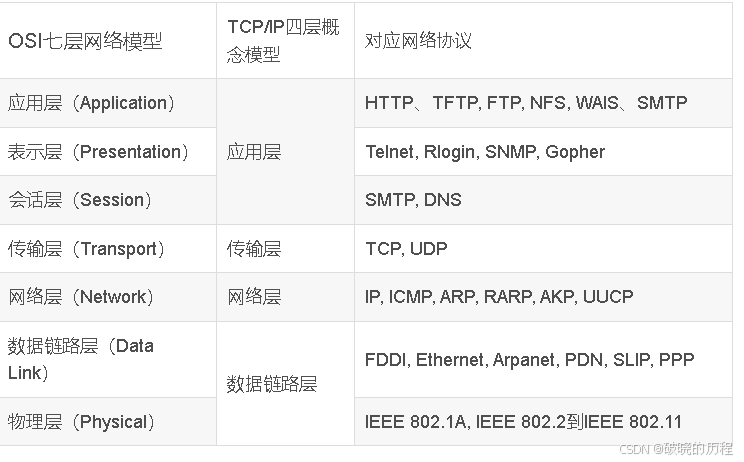Select the 物理层 (Physical) cell
Image resolution: width=744 pixels, height=462 pixels.
point(82,421)
